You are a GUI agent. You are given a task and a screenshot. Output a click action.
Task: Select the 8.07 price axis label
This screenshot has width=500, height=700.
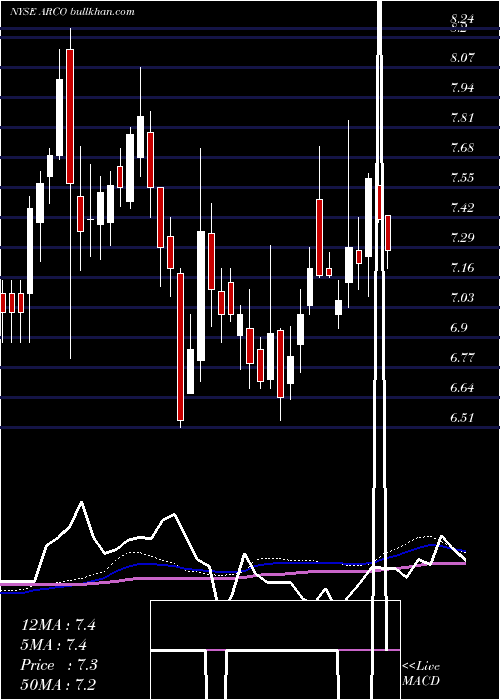click(x=462, y=57)
